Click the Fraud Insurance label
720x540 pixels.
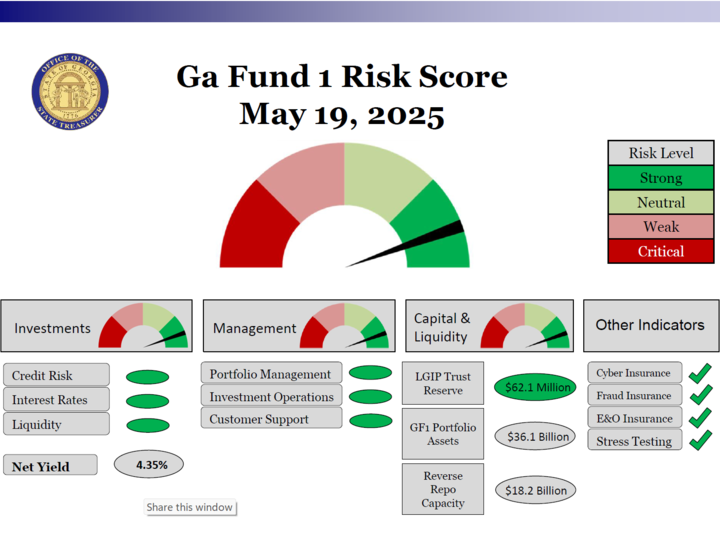[x=635, y=395]
